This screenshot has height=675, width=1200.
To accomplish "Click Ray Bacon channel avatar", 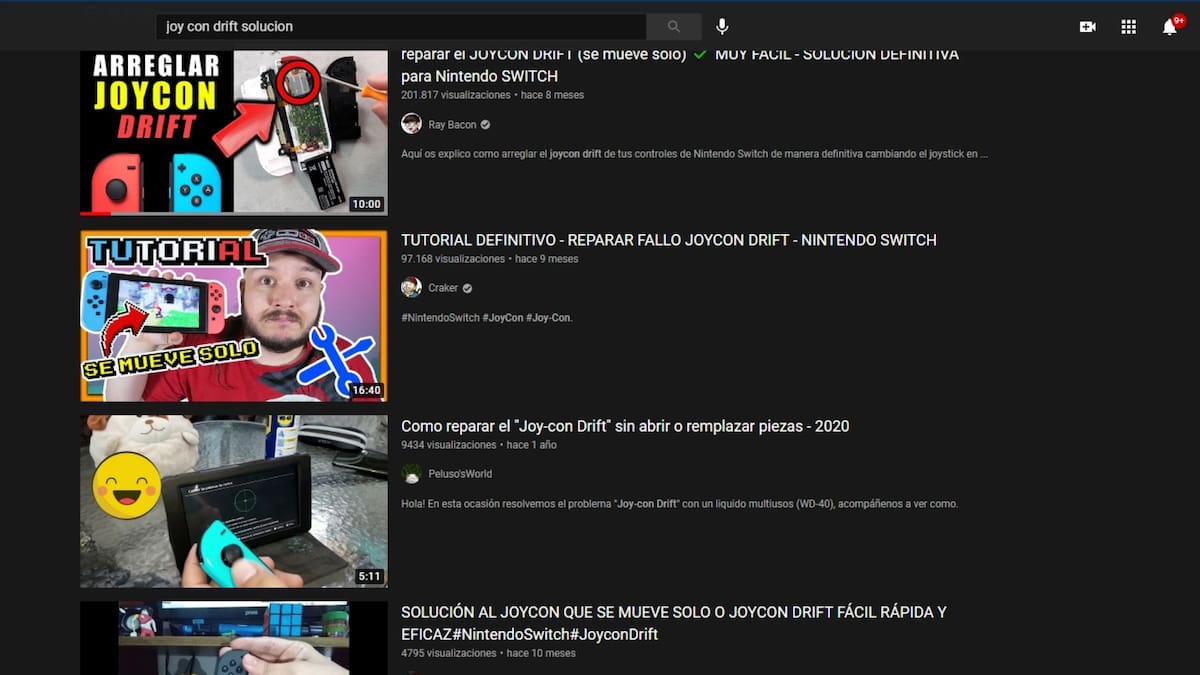I will click(x=411, y=124).
